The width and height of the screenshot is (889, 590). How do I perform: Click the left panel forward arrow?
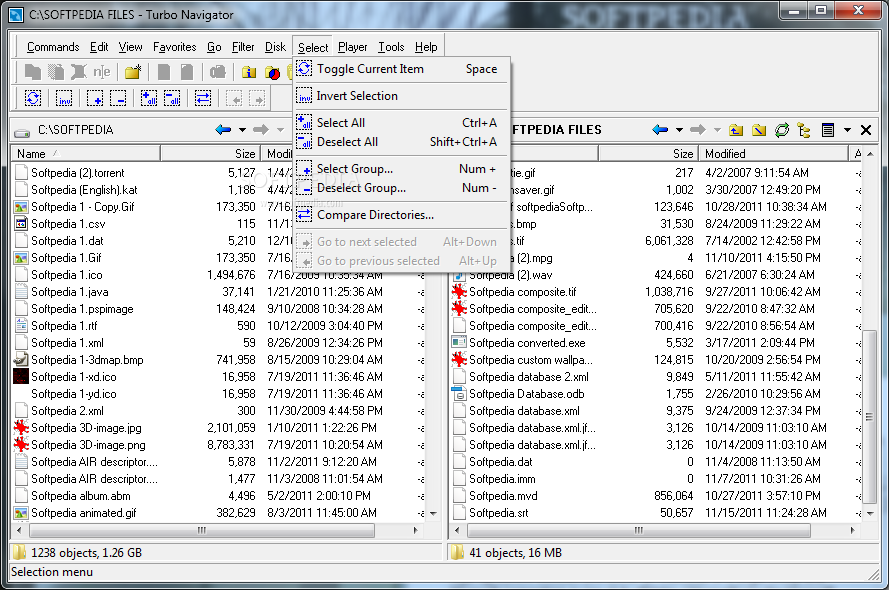click(261, 130)
